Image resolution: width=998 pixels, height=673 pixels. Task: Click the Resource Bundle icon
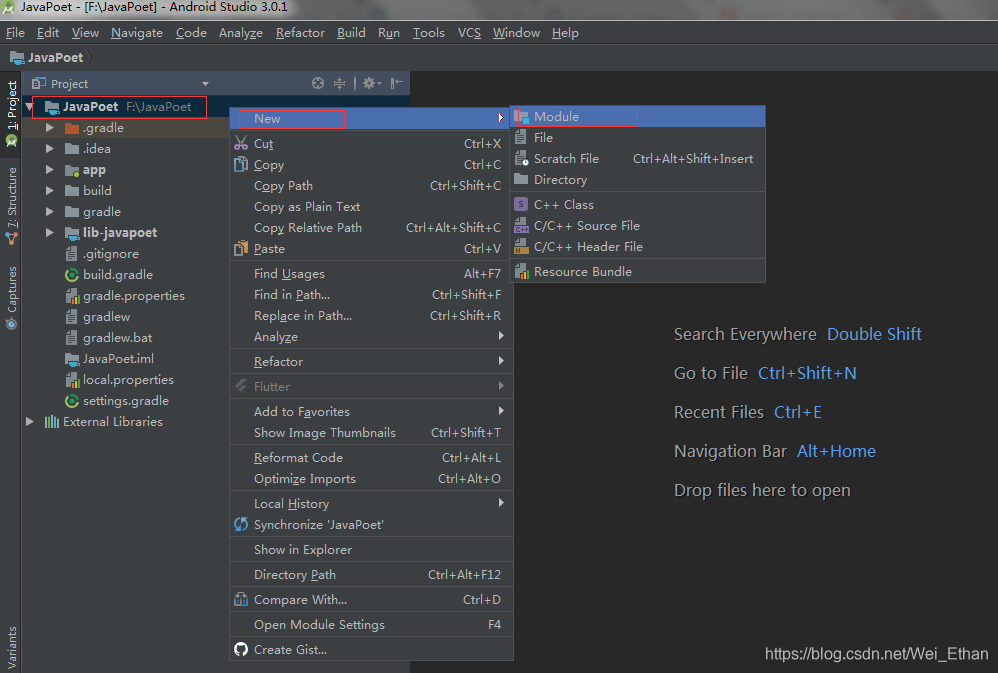(x=521, y=271)
